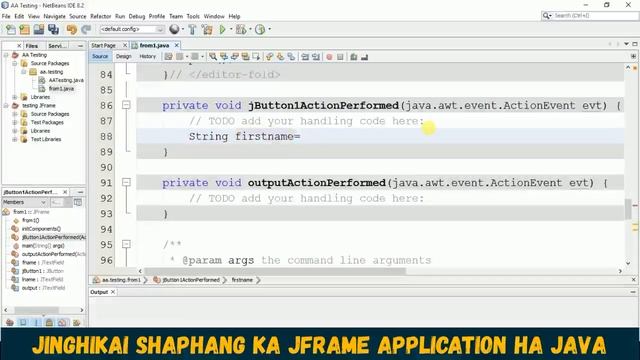Screen dimensions: 640x360
Task: Click the New File toolbar icon
Action: [x=11, y=29]
